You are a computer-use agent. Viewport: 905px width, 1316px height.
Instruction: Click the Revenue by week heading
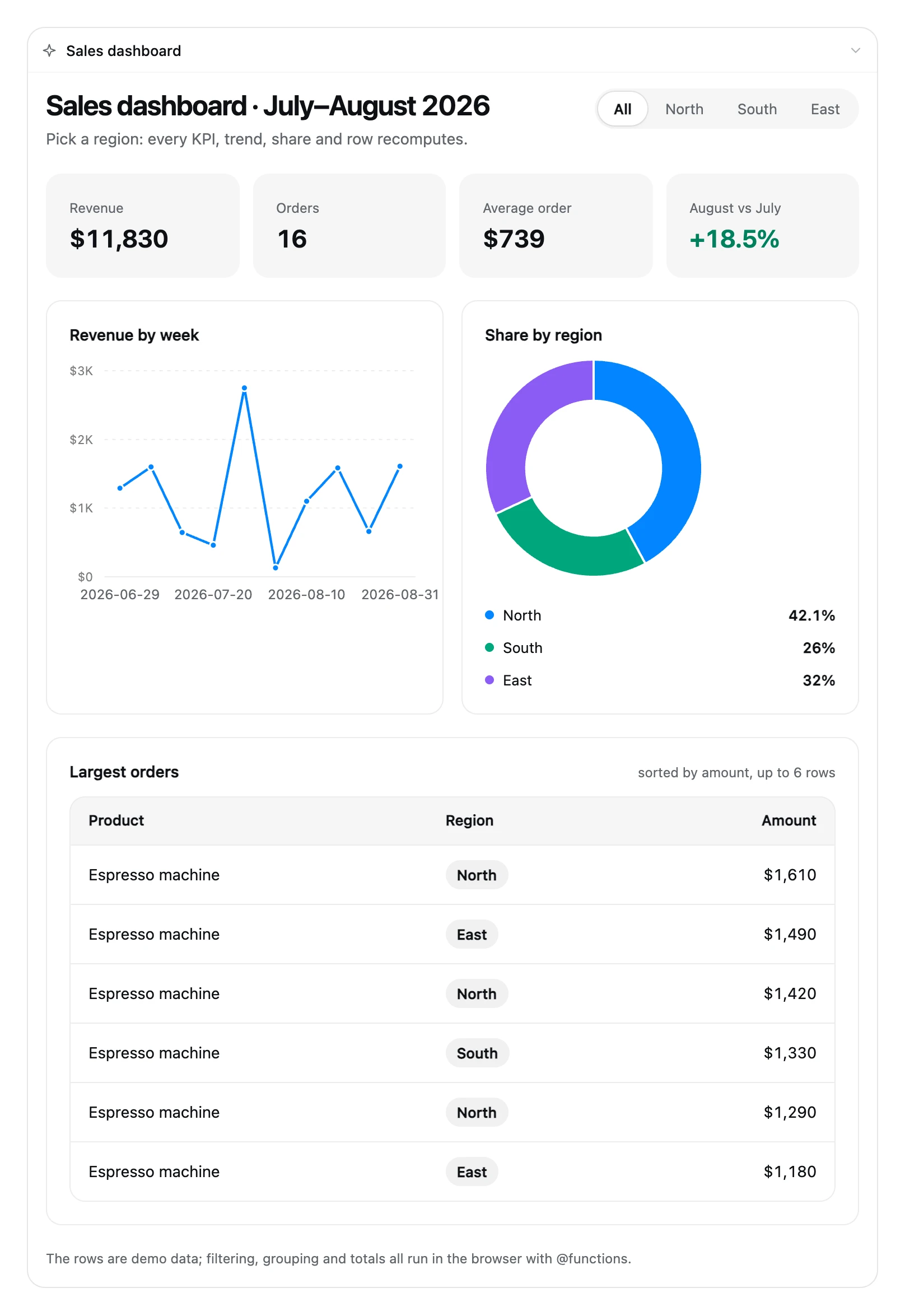point(134,335)
